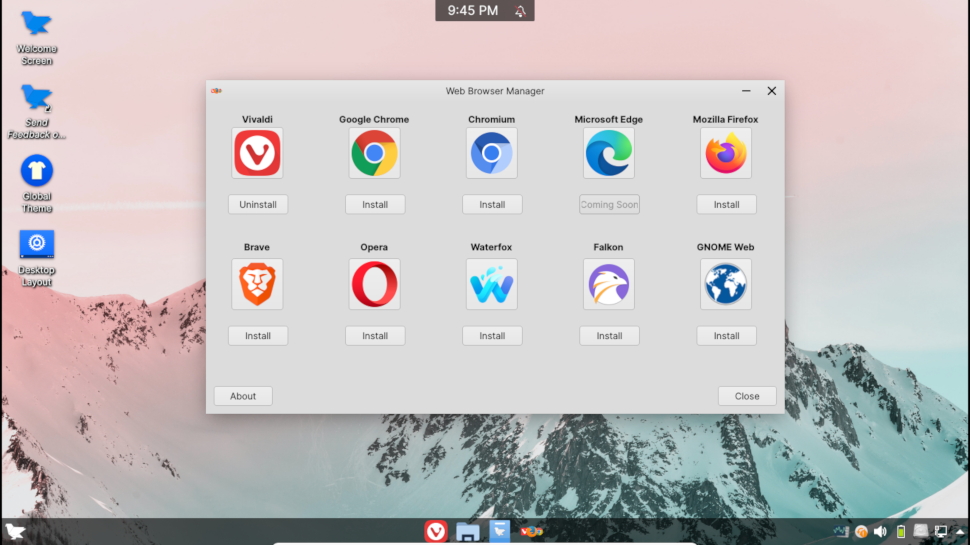970x545 pixels.
Task: Click the Opera name label
Action: pos(374,247)
